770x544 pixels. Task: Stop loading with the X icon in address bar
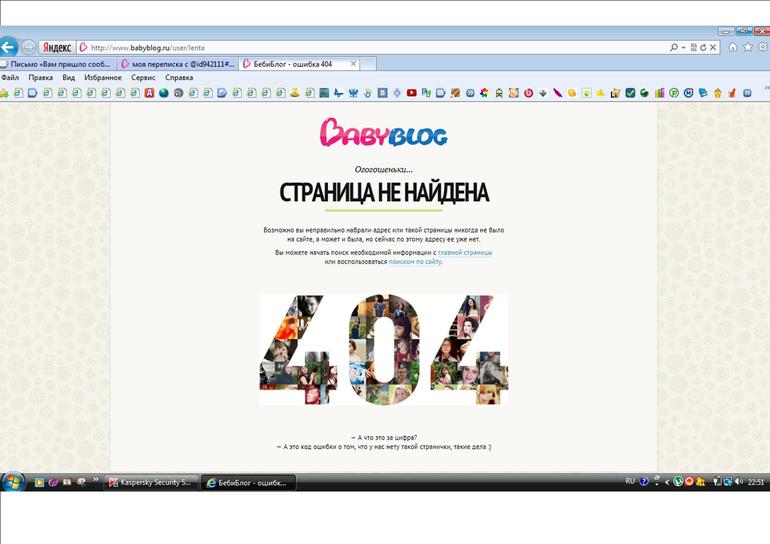pyautogui.click(x=713, y=48)
